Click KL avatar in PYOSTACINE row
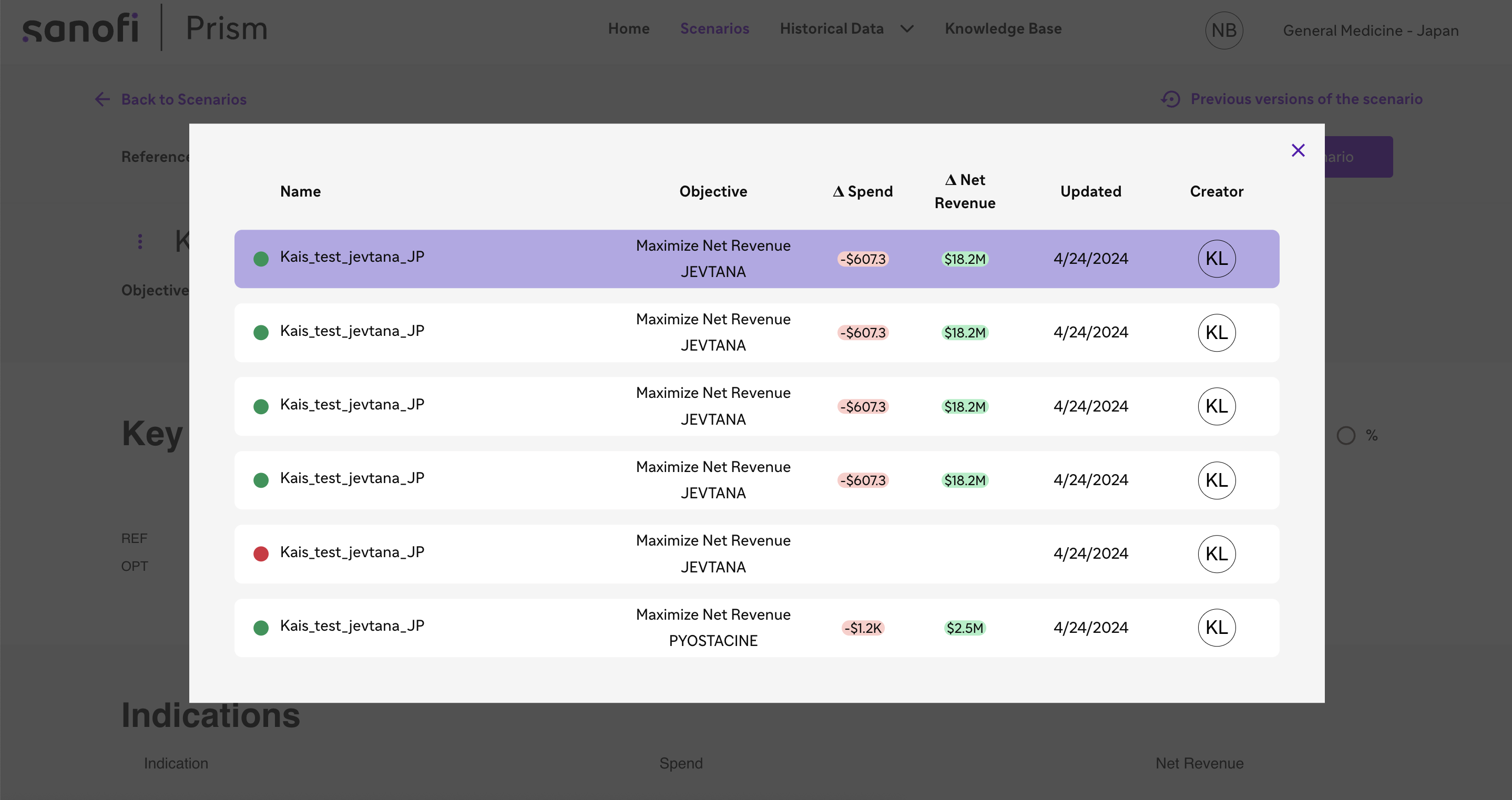Screen dimensions: 1512x800 click(1216, 628)
